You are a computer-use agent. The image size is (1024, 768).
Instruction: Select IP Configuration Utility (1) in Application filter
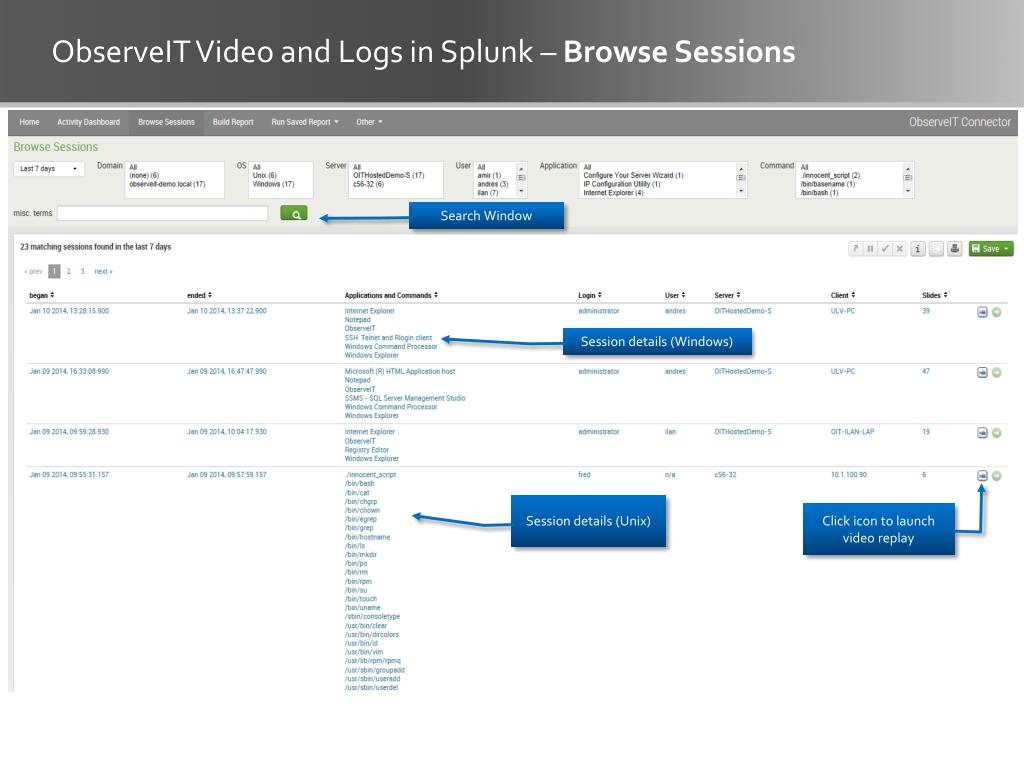tap(622, 184)
